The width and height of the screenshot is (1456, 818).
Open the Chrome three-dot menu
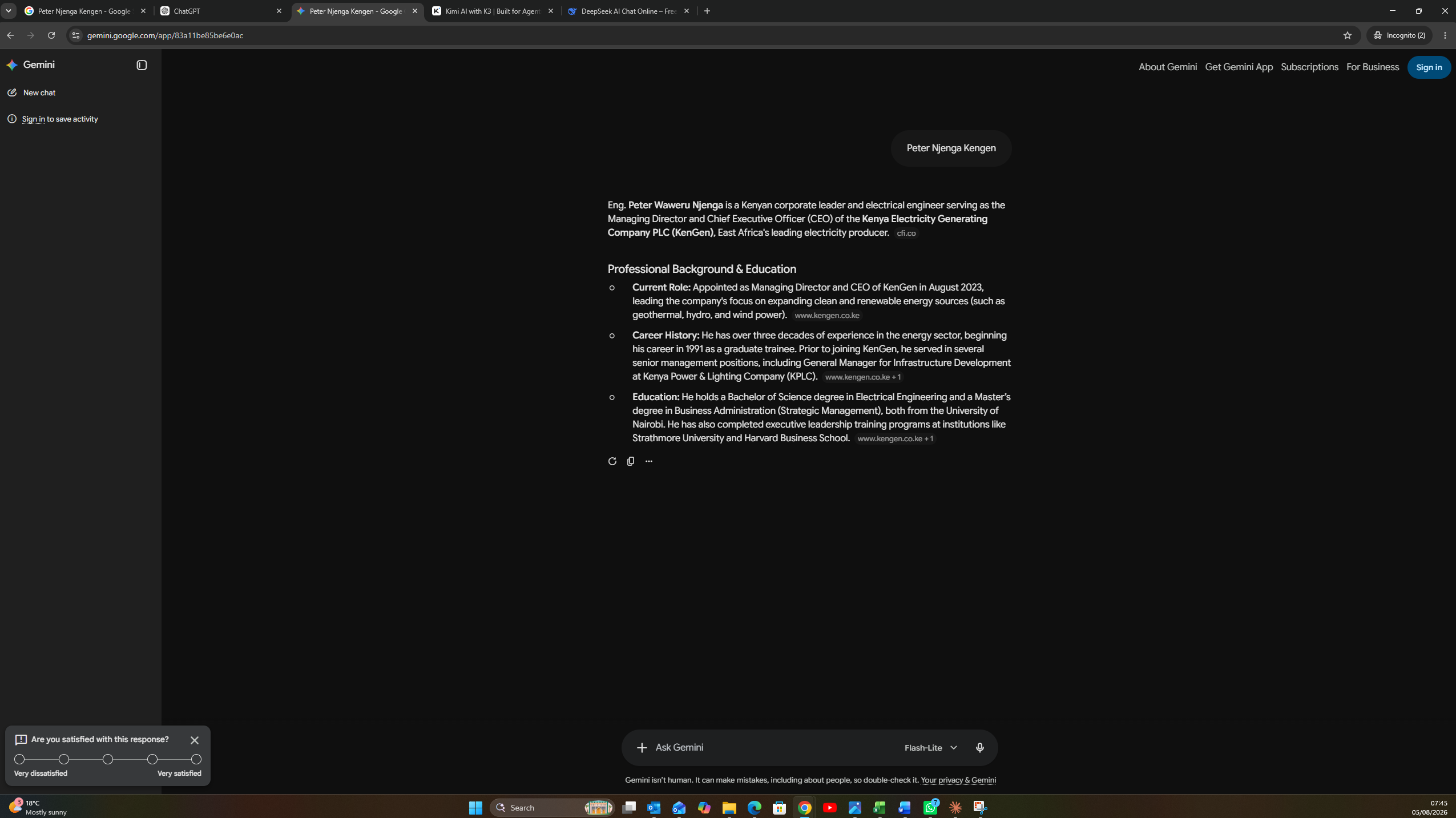[x=1445, y=35]
